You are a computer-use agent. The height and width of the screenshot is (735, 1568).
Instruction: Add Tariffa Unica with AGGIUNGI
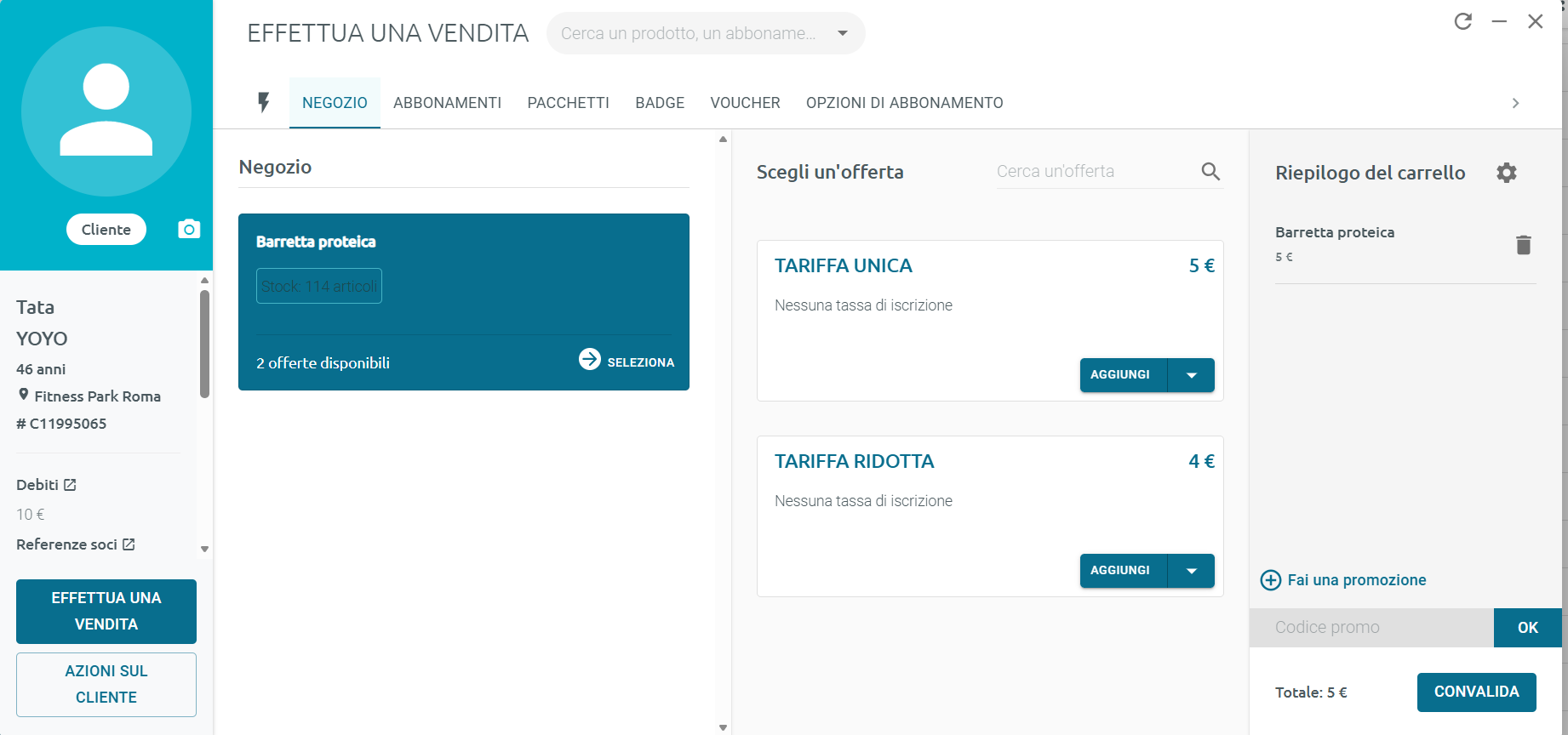pos(1124,375)
